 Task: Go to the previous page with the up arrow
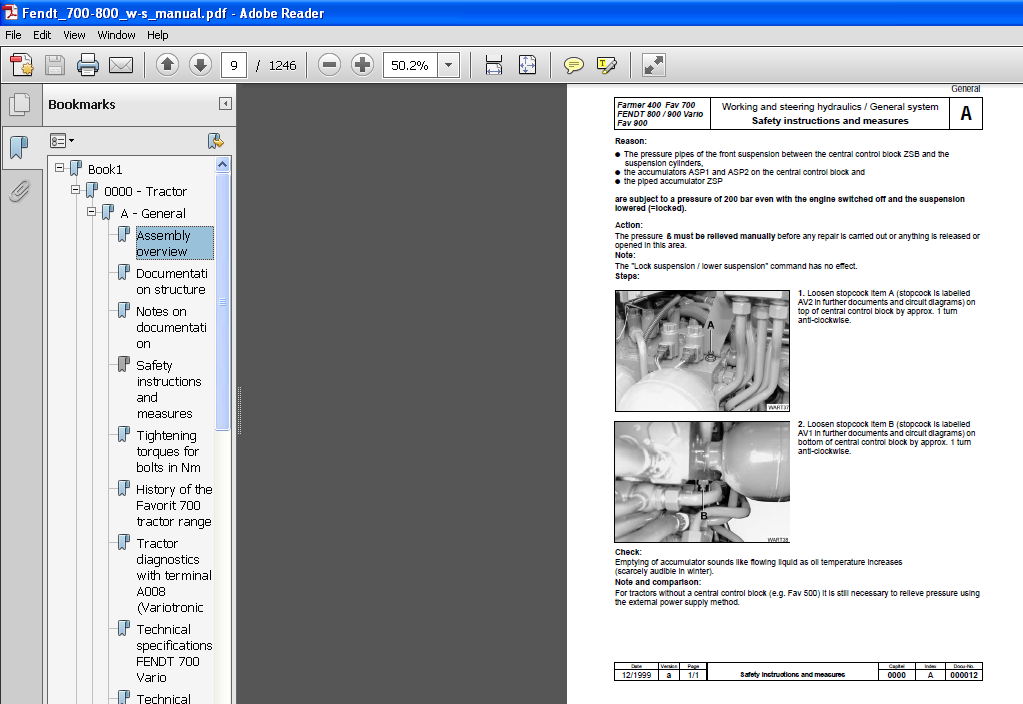[x=167, y=65]
